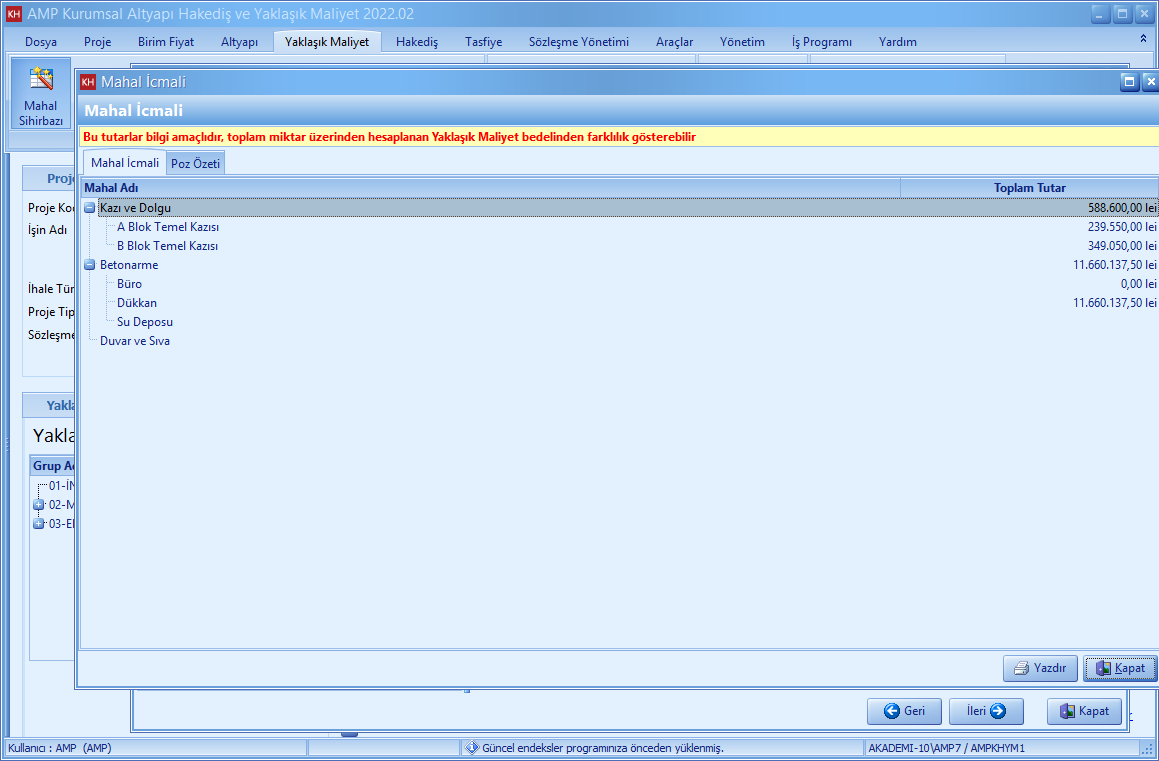Select the Dükkan tree item

137,303
